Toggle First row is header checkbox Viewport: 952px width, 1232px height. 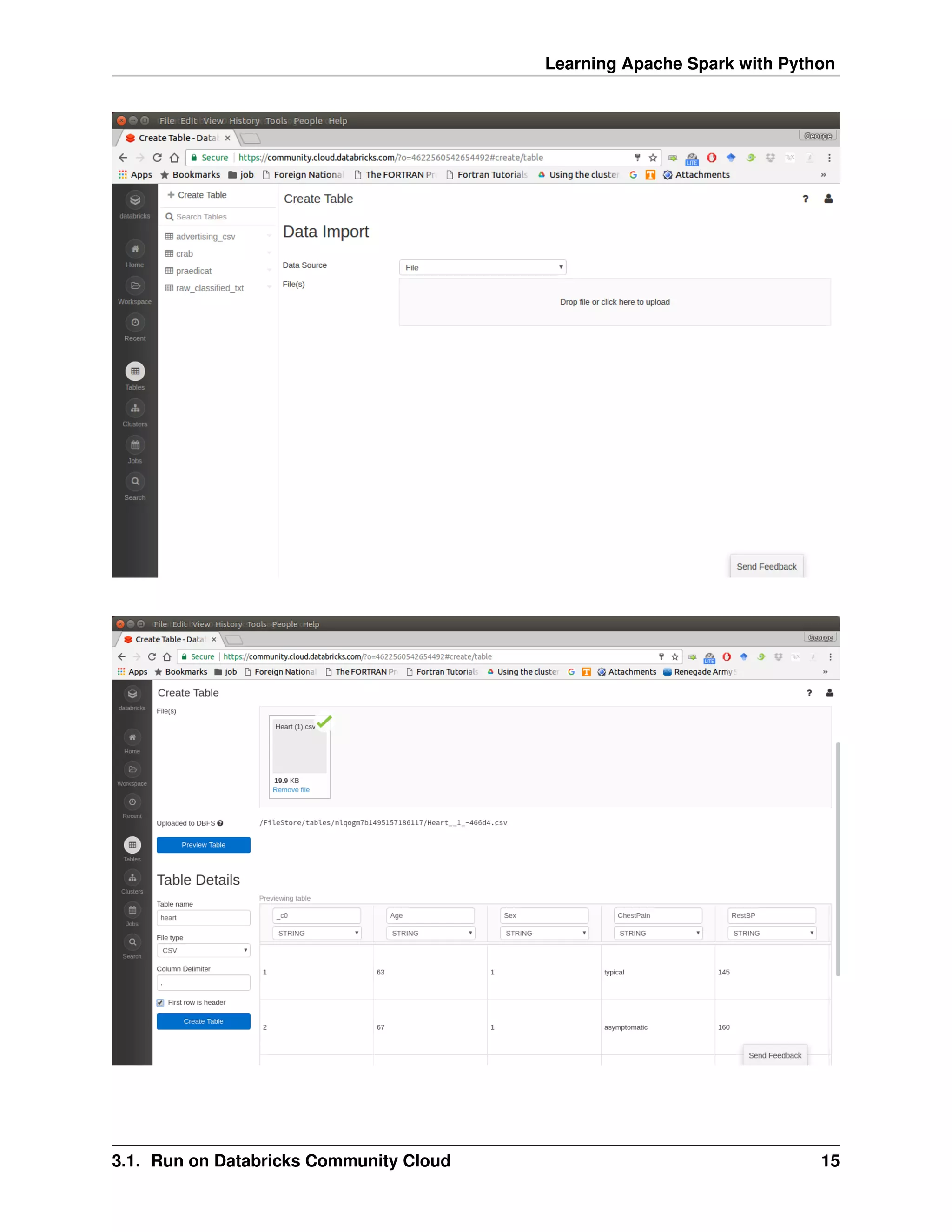coord(161,1002)
